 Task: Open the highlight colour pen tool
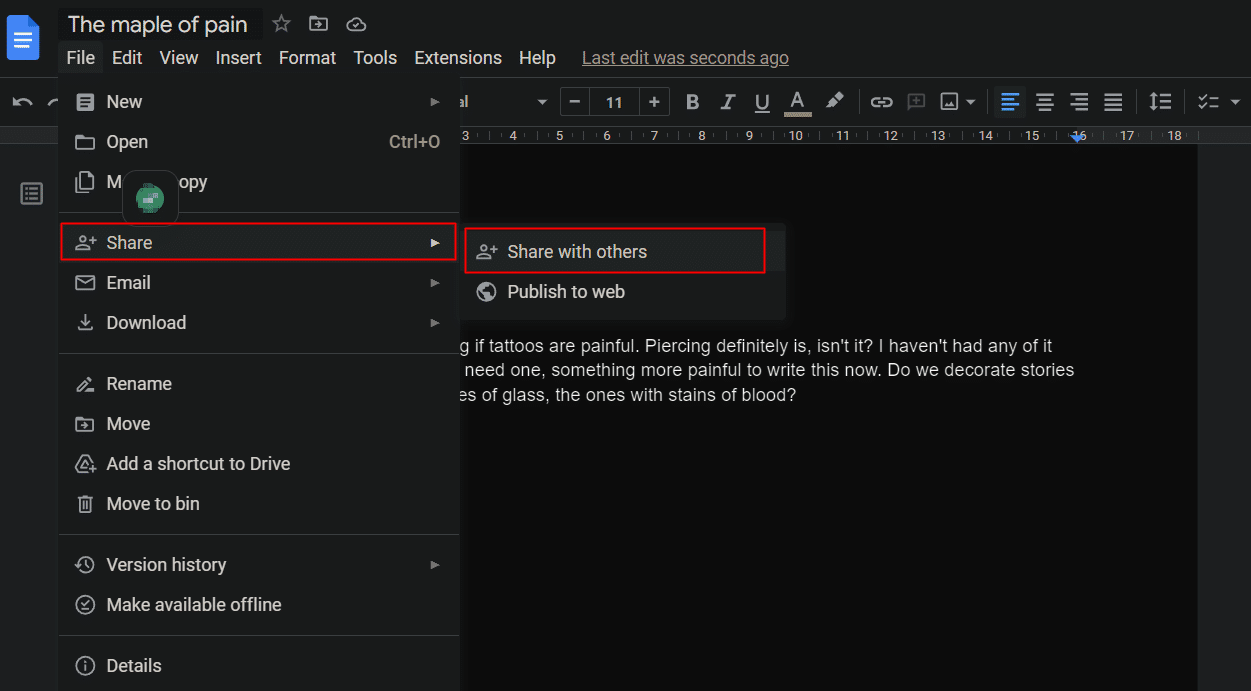click(833, 102)
